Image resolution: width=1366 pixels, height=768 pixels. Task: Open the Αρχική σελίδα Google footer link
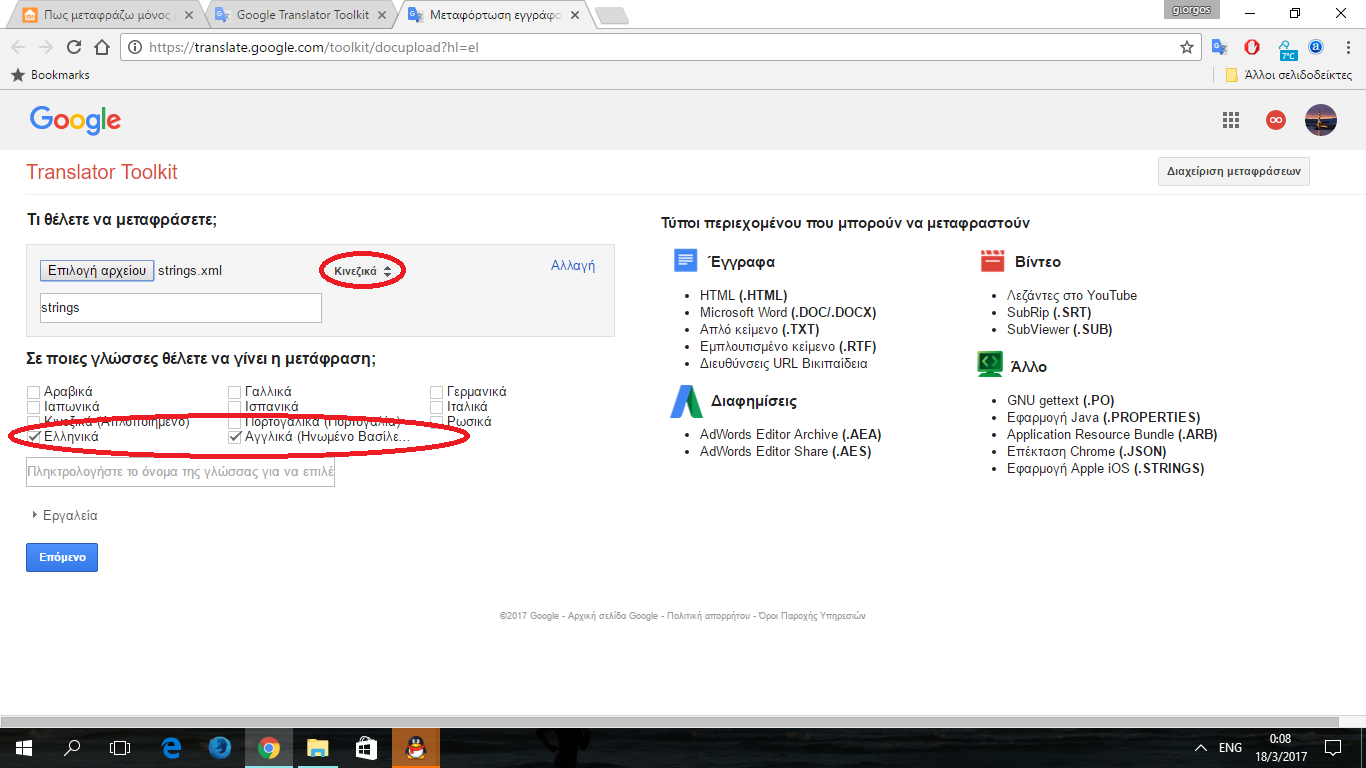click(x=613, y=616)
